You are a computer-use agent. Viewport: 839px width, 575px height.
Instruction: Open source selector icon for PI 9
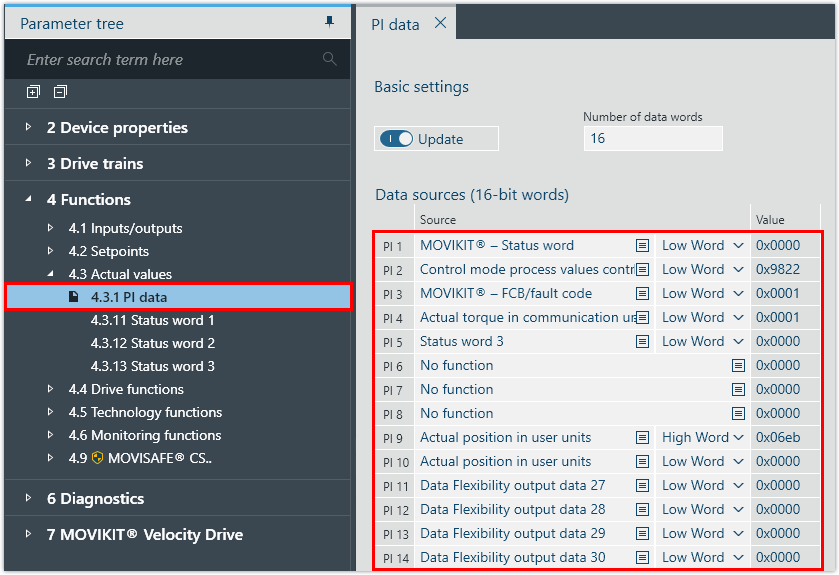[643, 438]
